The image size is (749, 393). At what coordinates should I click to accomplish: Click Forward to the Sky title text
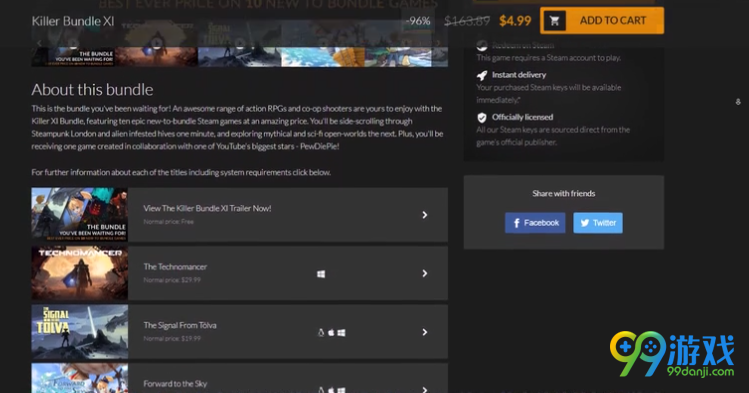tap(175, 383)
